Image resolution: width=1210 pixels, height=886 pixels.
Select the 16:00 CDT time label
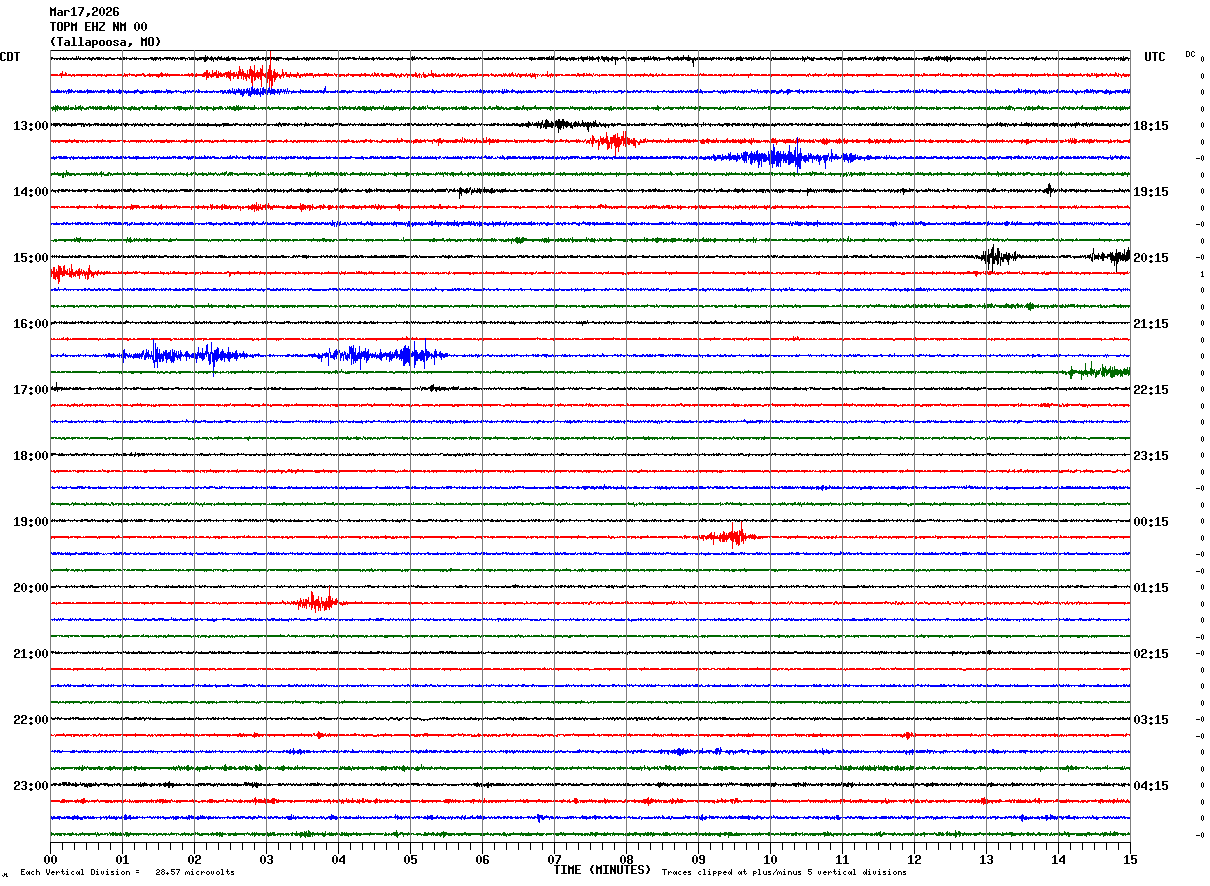coord(30,324)
